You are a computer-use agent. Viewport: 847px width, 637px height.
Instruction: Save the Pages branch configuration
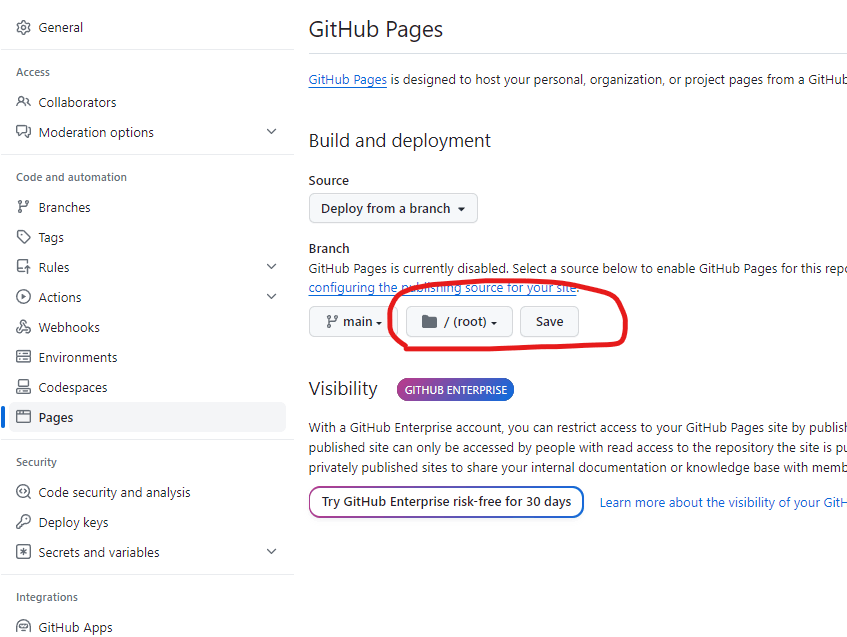click(x=549, y=321)
